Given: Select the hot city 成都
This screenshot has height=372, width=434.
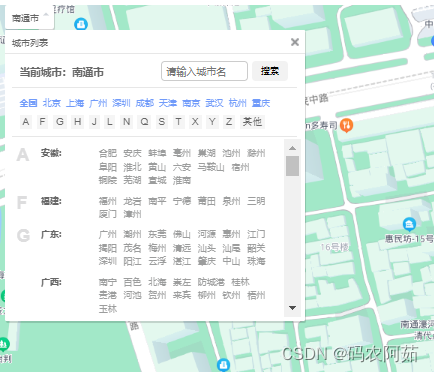Looking at the screenshot, I should tap(145, 103).
